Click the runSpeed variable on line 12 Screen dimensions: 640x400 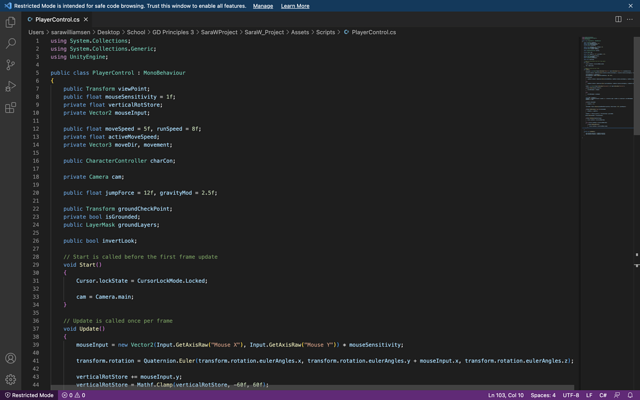click(169, 129)
